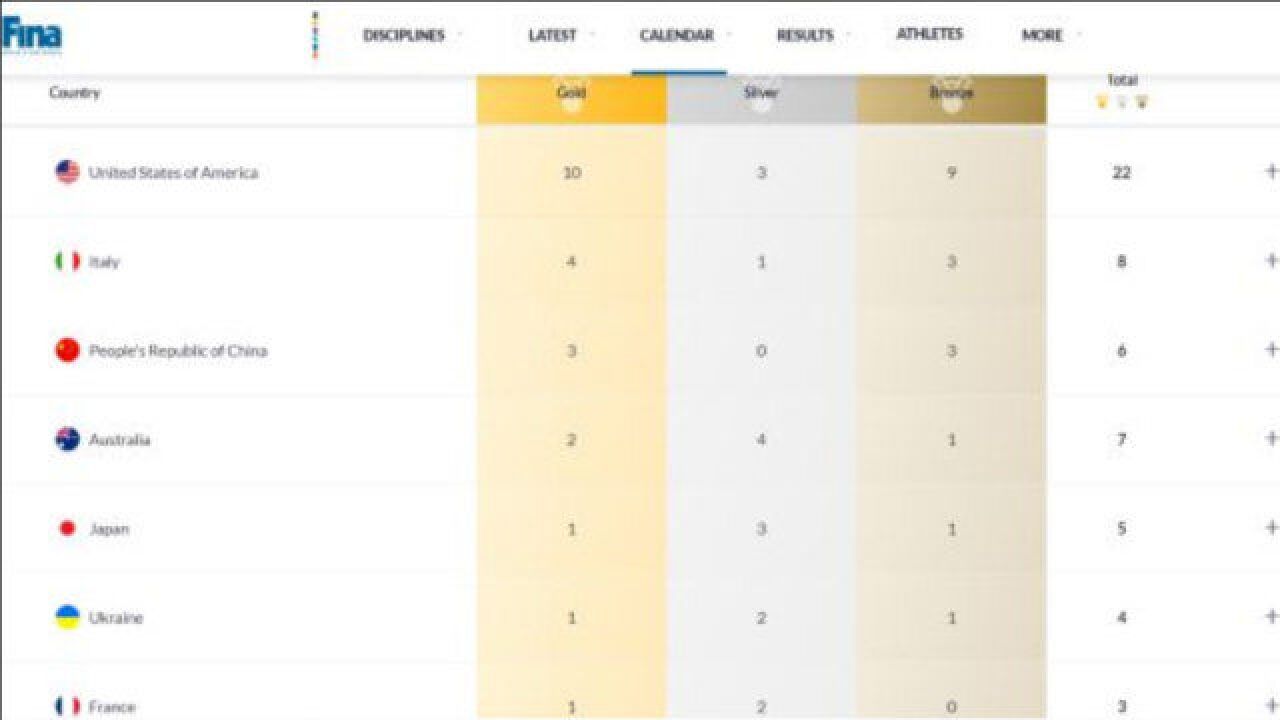The height and width of the screenshot is (720, 1280).
Task: Click Italy gold medal count 4
Action: (571, 261)
